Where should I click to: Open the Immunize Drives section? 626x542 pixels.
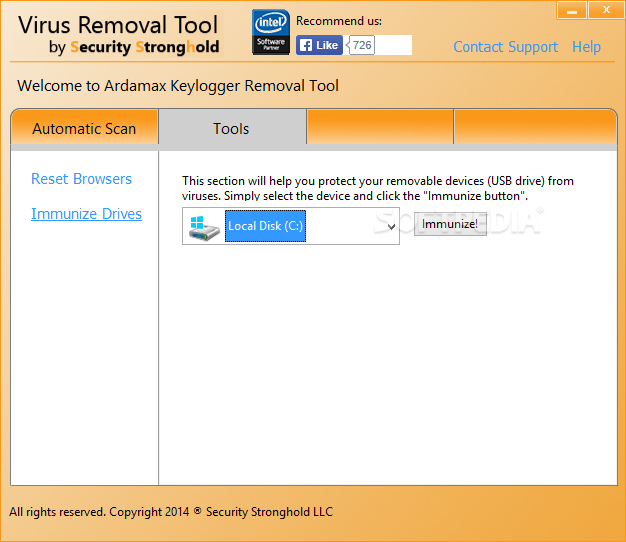[86, 214]
